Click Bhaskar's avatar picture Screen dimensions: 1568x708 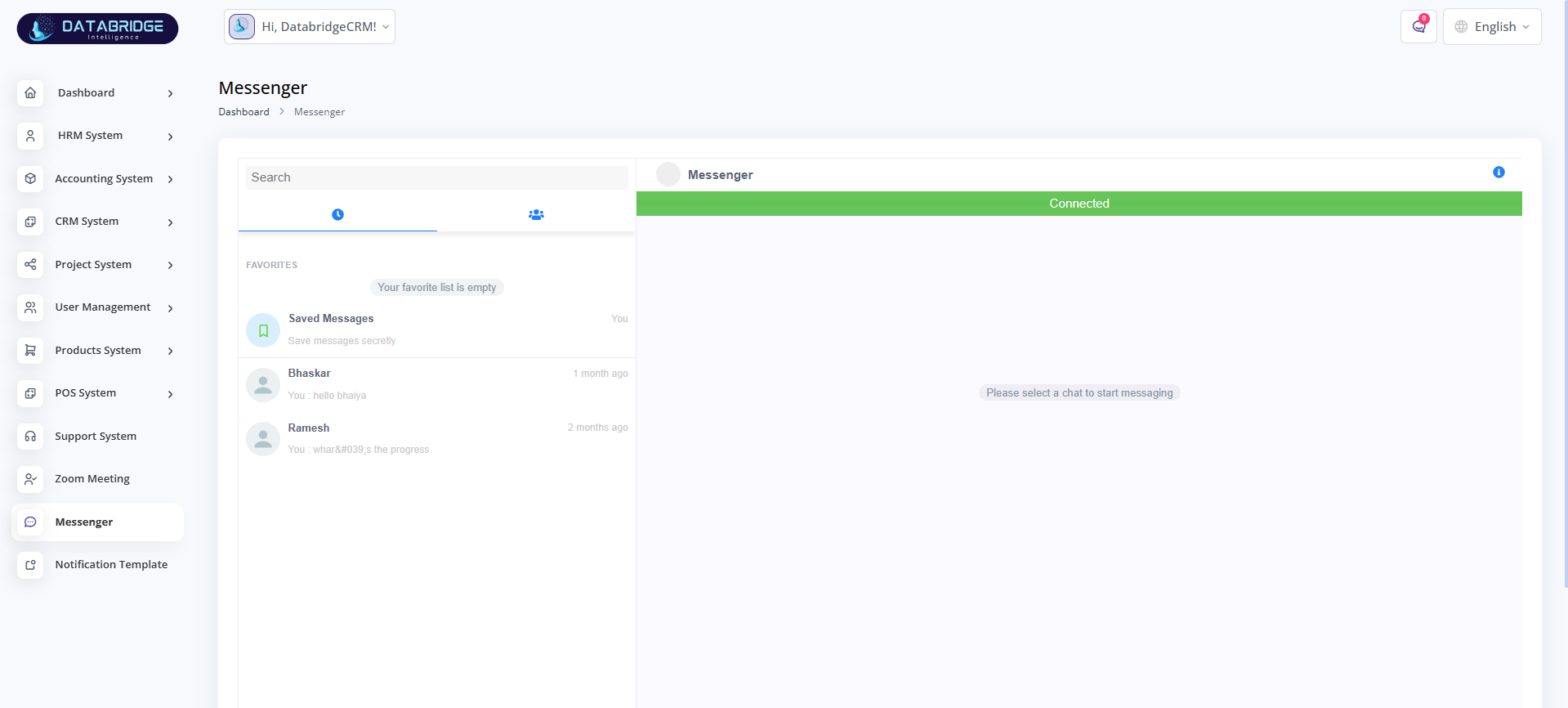coord(263,385)
